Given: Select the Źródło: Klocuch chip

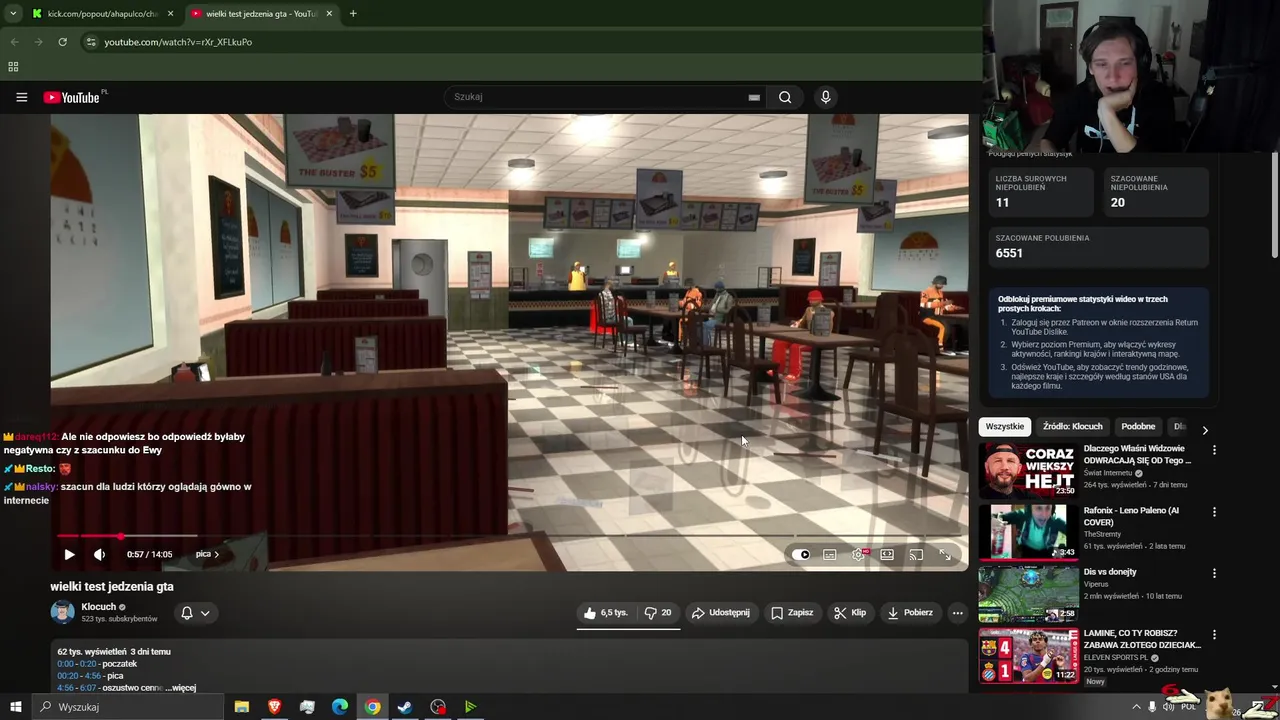Looking at the screenshot, I should pyautogui.click(x=1072, y=427).
